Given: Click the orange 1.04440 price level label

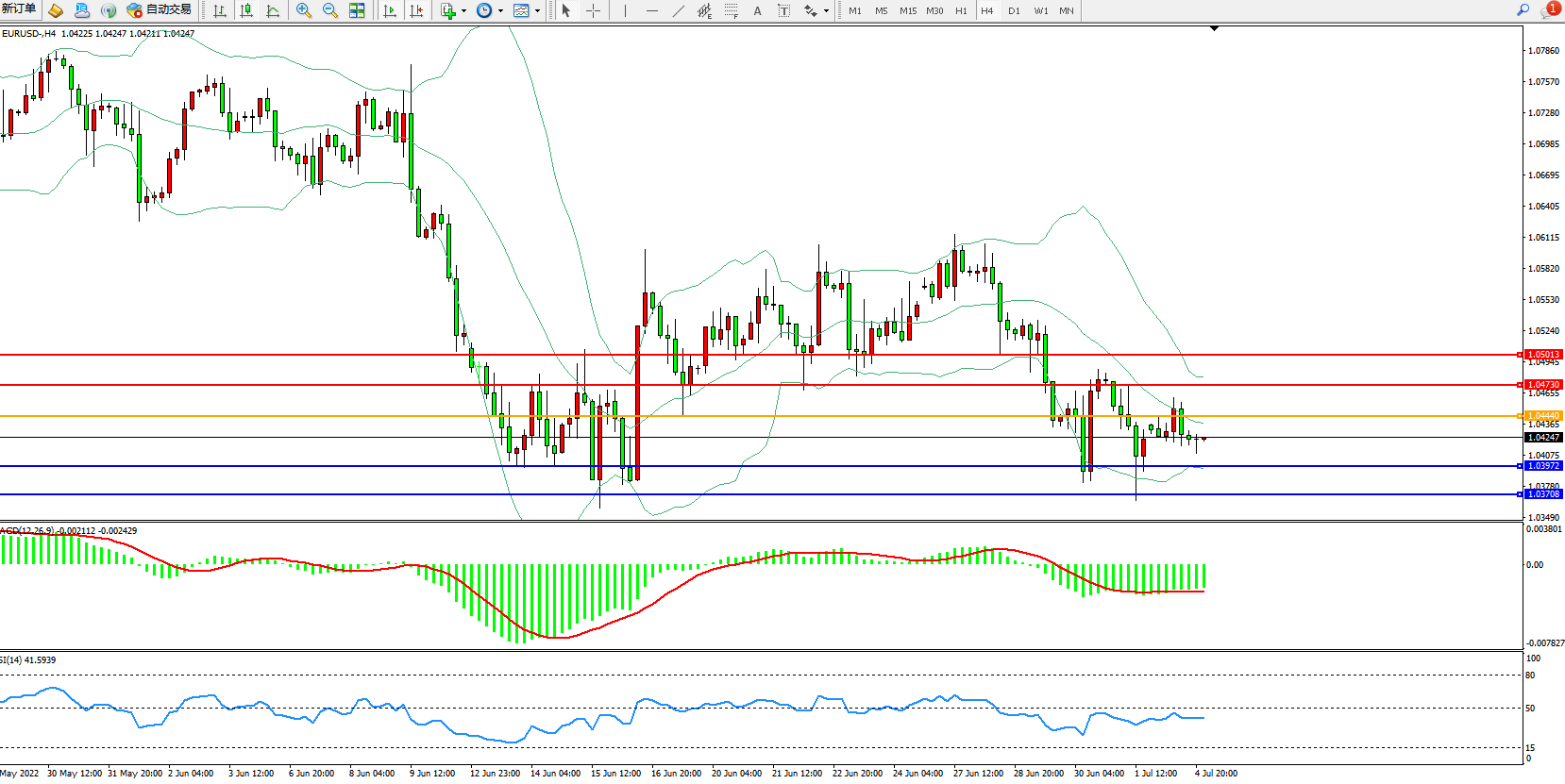Looking at the screenshot, I should (1543, 416).
